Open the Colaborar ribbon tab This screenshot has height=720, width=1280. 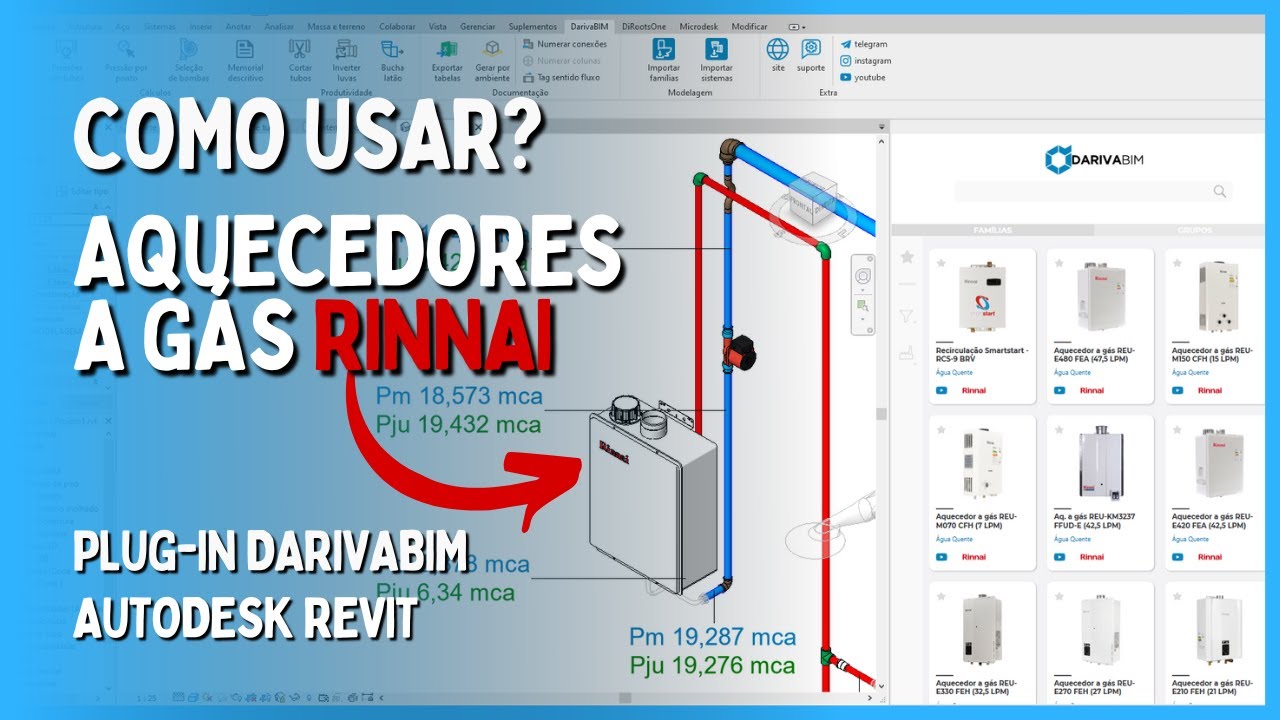(x=398, y=25)
